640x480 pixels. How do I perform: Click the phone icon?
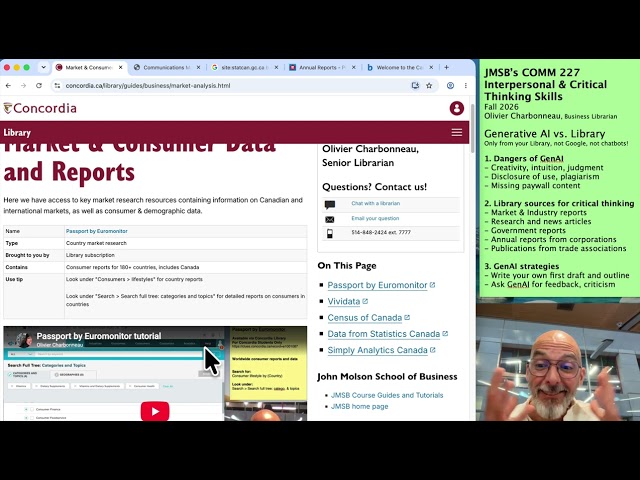(x=330, y=233)
